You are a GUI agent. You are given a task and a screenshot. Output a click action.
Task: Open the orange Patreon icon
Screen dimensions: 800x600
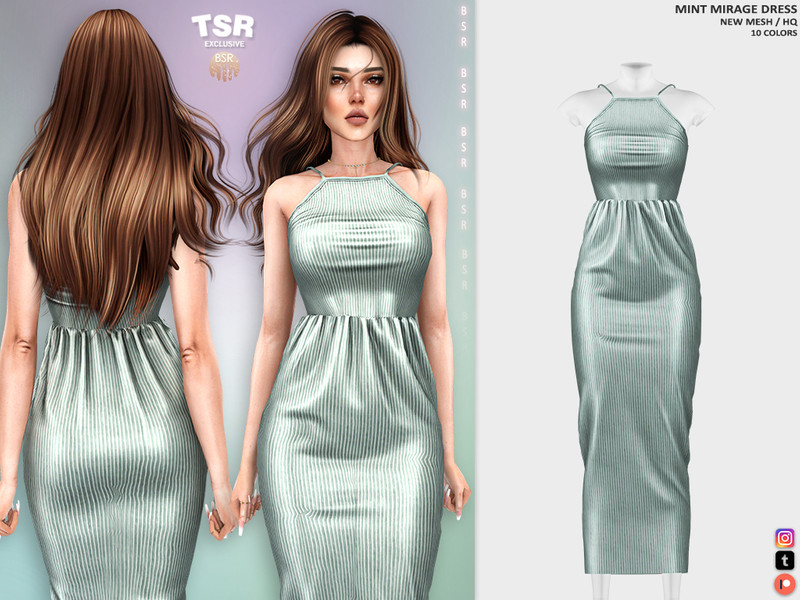pos(784,584)
